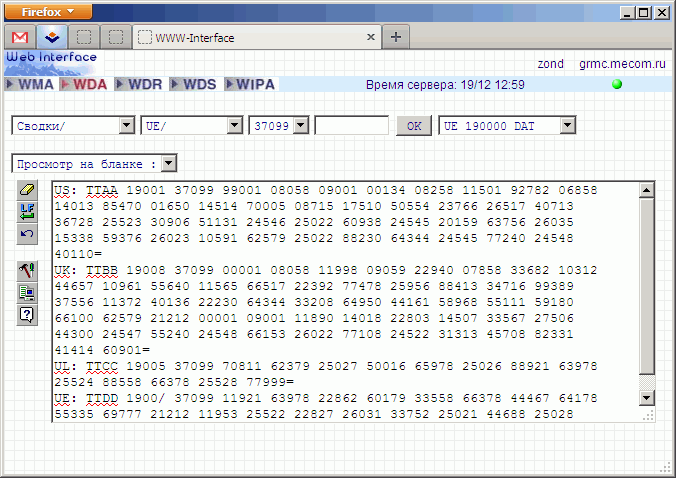Expand the Просмотр на бланке dropdown
Viewport: 676px width, 478px height.
[x=169, y=163]
